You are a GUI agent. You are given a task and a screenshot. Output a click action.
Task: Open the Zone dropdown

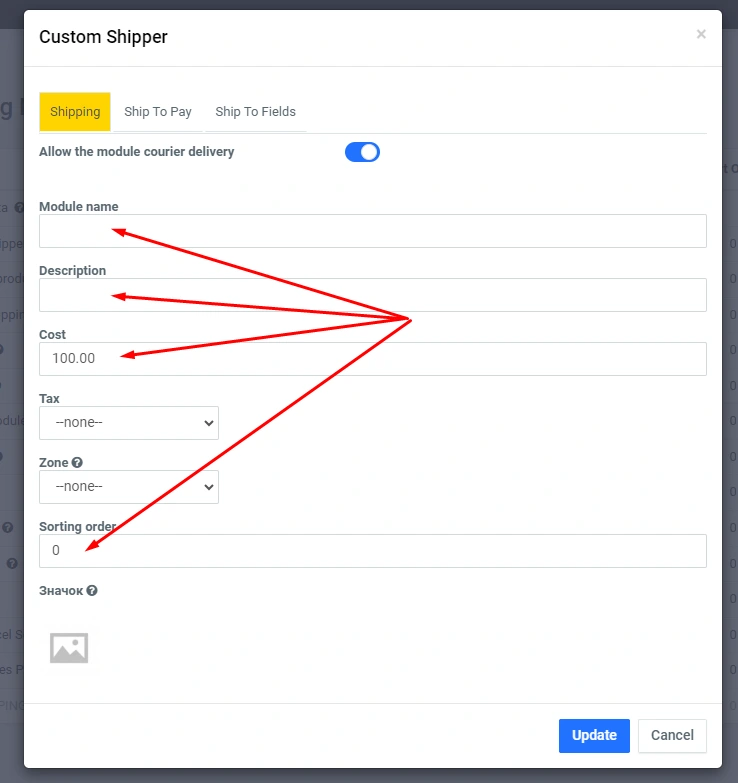coord(129,487)
